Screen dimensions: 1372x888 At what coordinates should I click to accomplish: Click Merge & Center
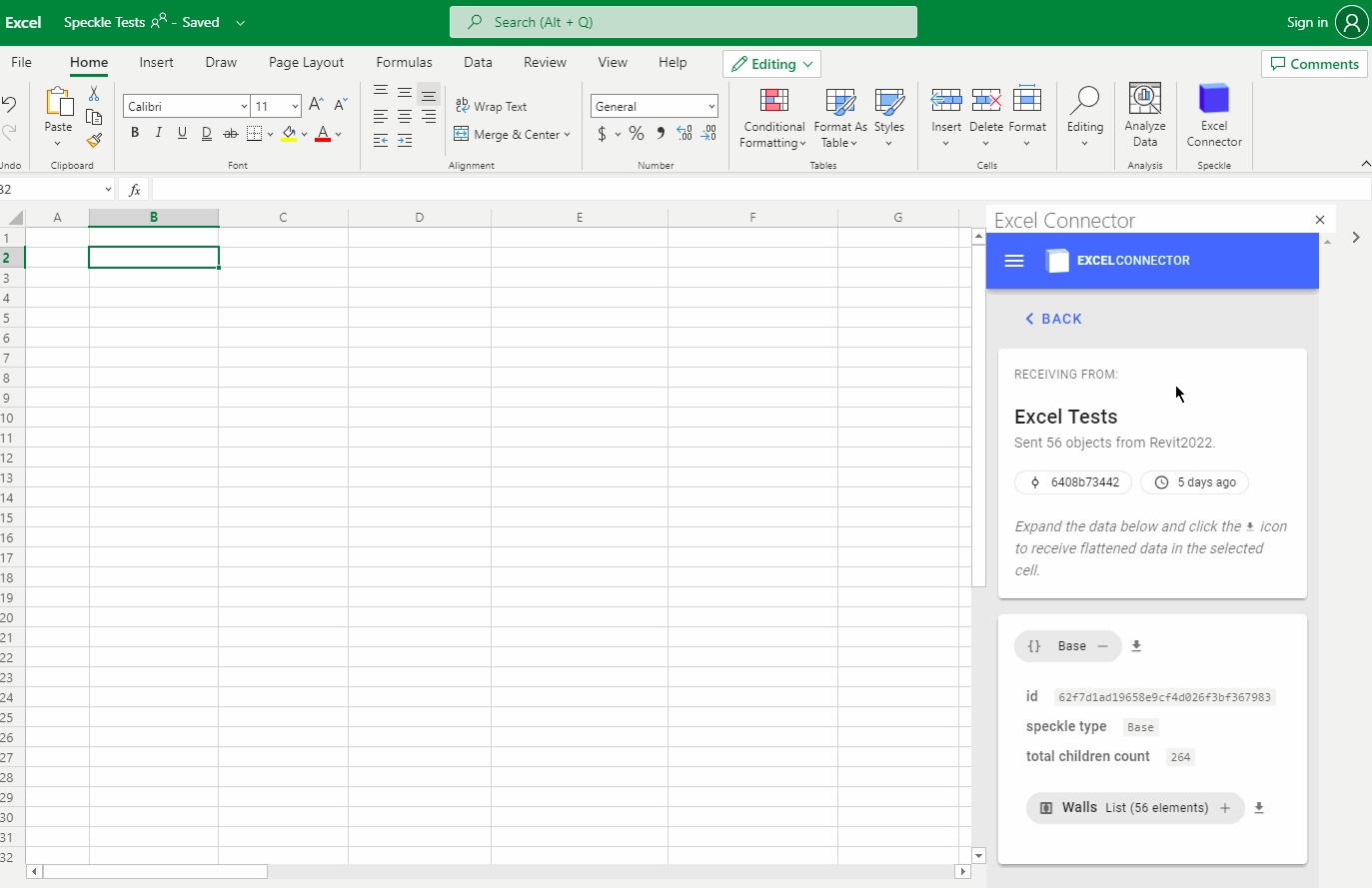pyautogui.click(x=512, y=134)
